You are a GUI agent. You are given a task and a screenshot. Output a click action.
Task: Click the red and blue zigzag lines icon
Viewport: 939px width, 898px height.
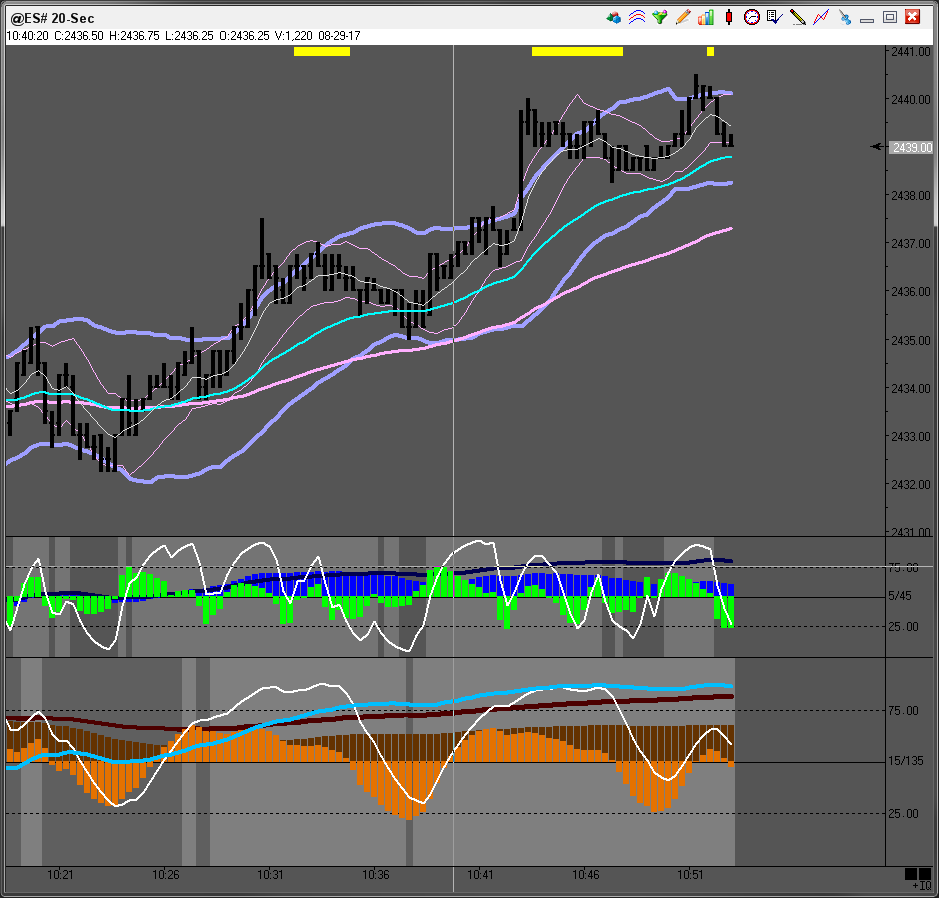pyautogui.click(x=820, y=17)
